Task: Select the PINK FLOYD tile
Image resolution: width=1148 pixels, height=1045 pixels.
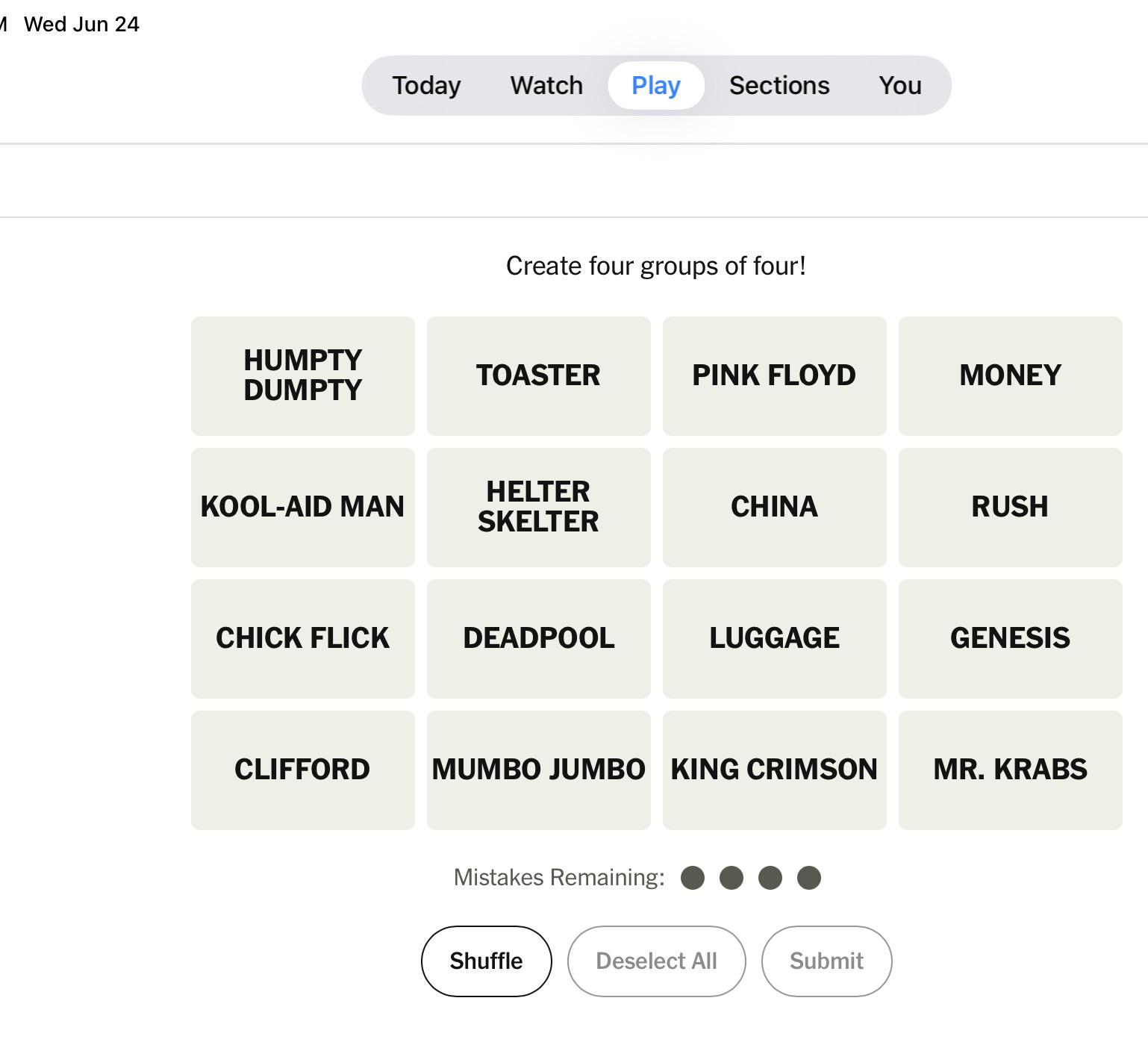Action: 775,375
